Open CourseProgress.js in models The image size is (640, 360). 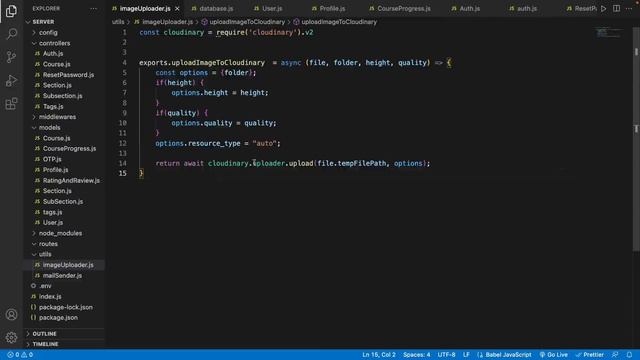point(69,149)
